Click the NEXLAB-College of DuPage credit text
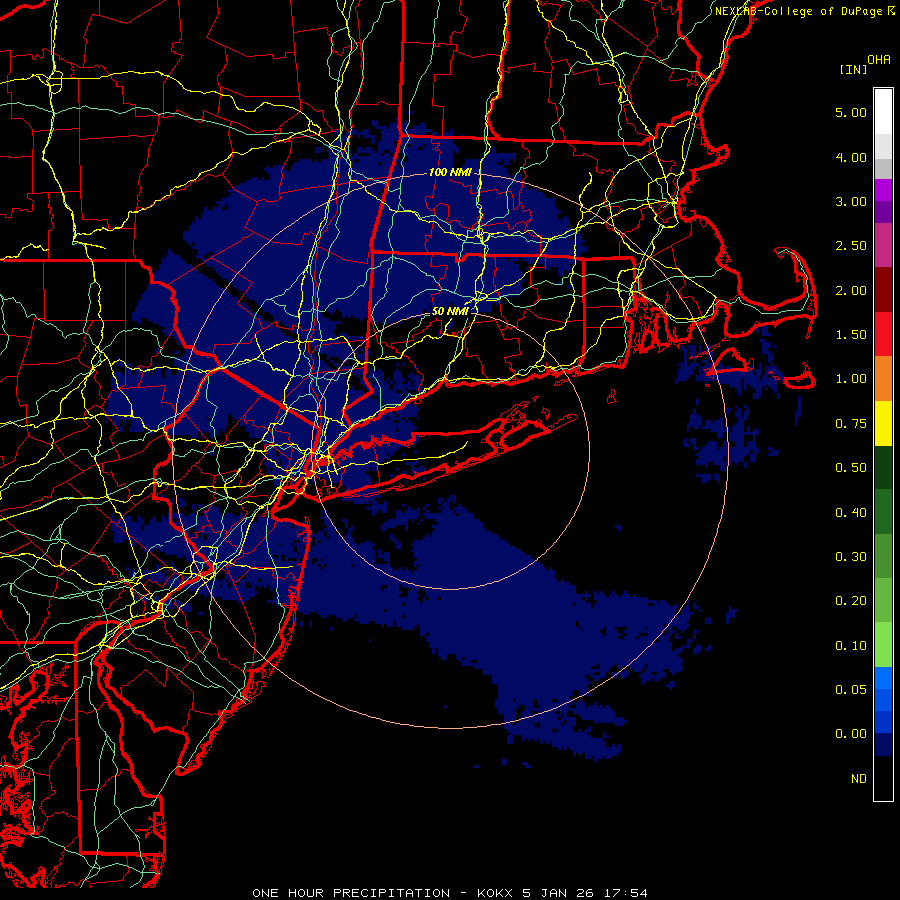900x900 pixels. pos(805,11)
